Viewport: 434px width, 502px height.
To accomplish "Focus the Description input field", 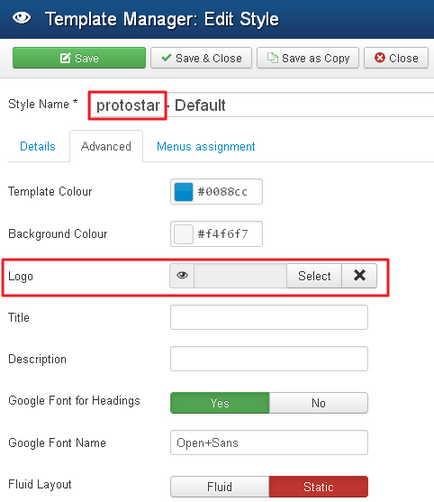I will point(269,359).
